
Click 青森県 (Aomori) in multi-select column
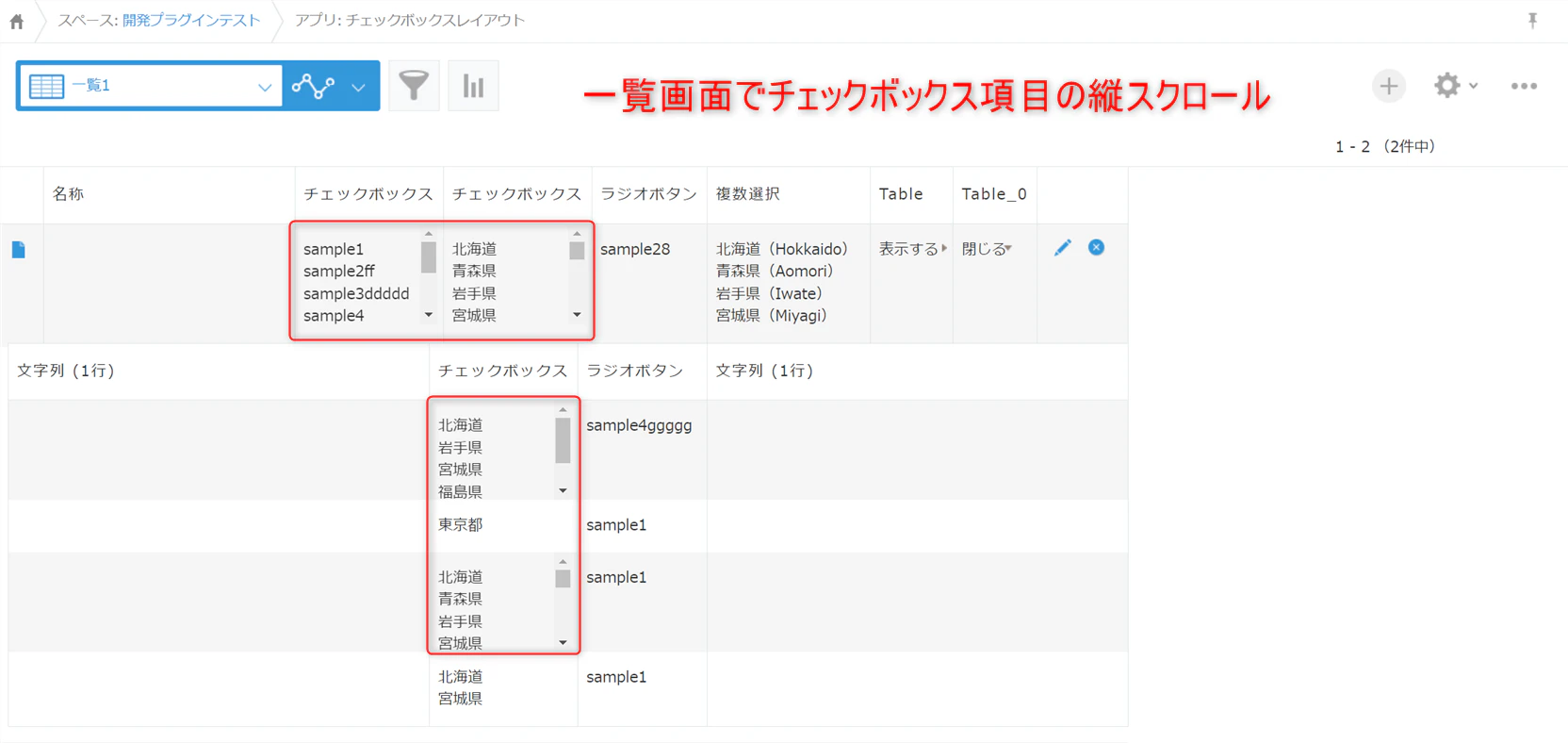775,272
